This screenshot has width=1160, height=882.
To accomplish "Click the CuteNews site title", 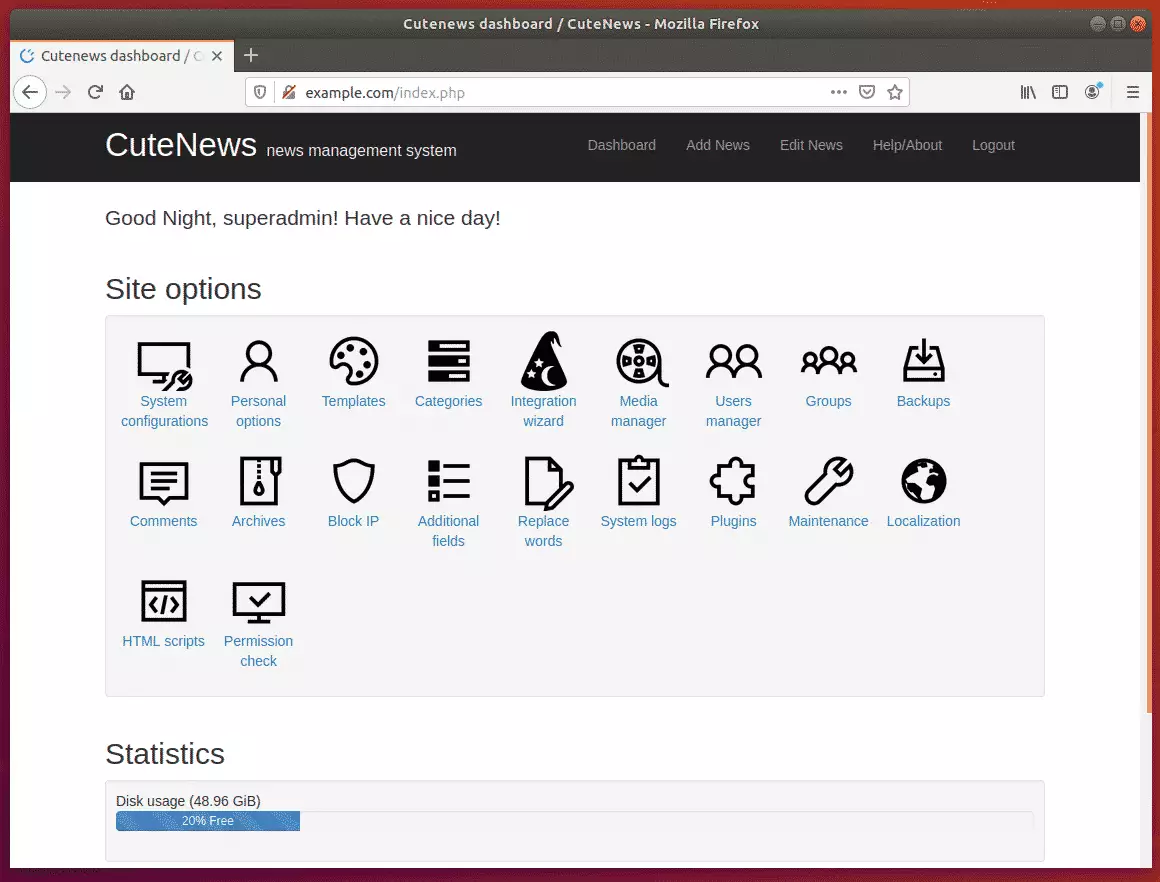I will click(x=181, y=145).
